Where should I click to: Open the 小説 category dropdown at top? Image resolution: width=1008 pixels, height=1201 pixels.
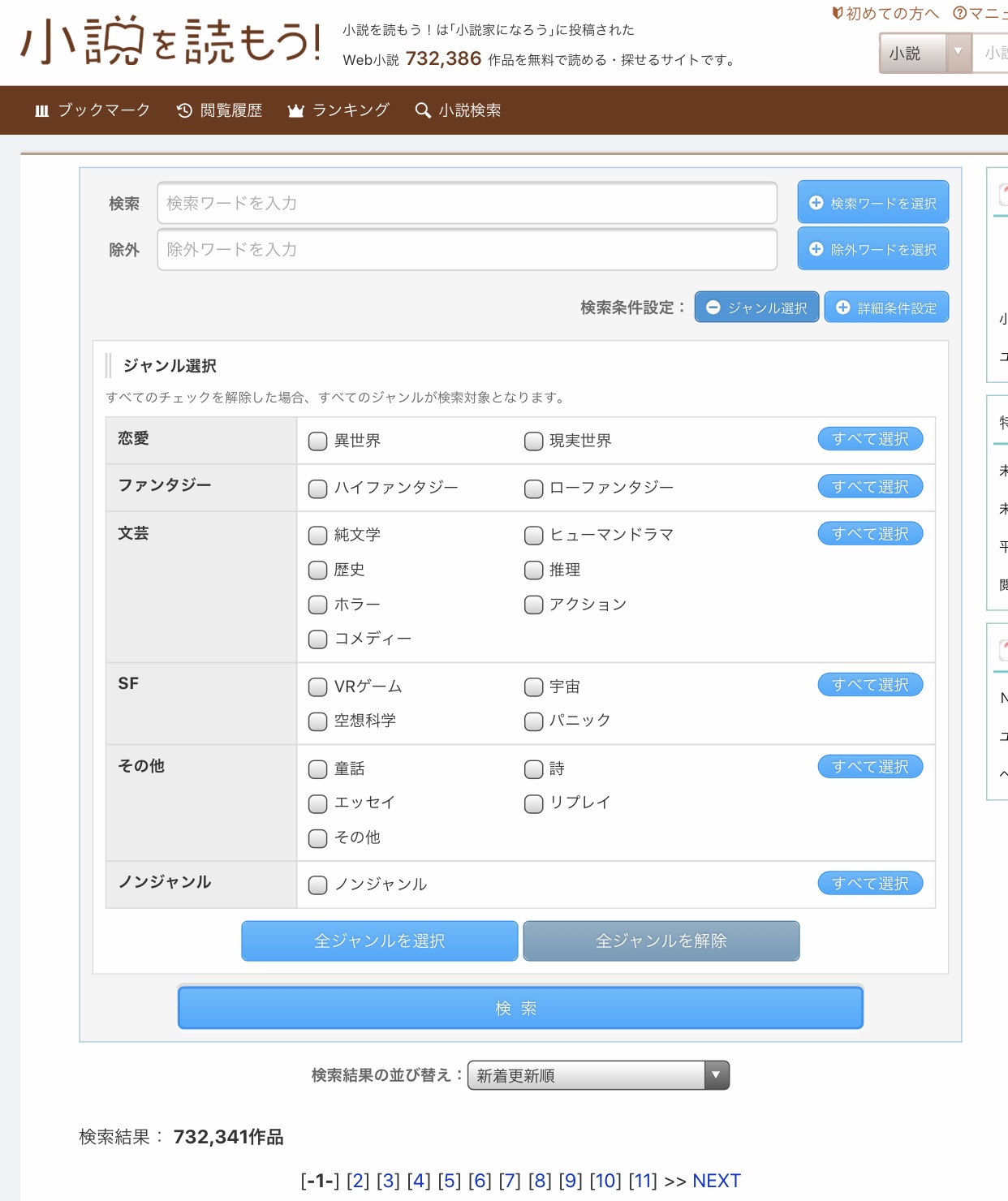[924, 54]
